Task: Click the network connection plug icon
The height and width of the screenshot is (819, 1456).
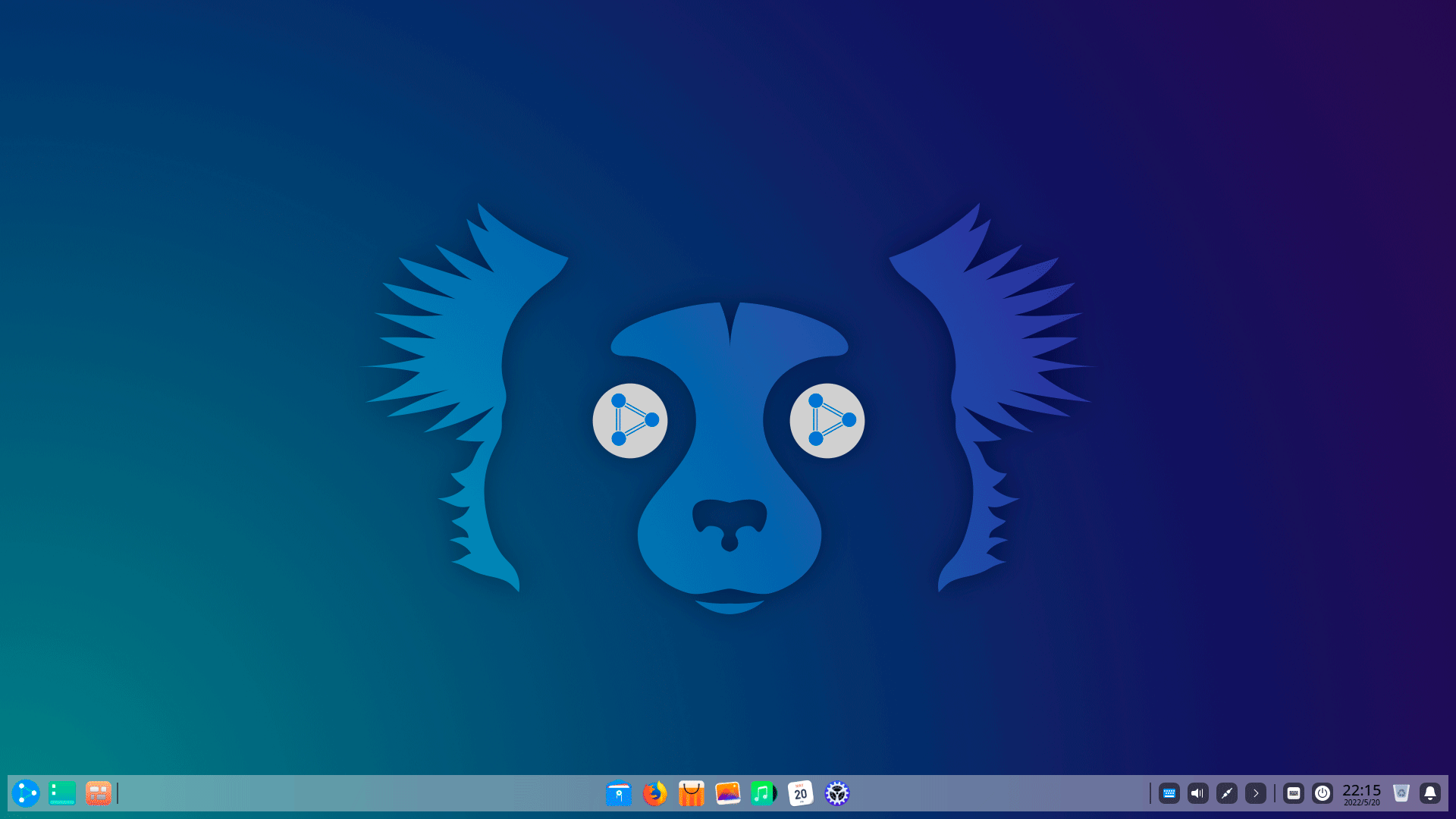Action: [1227, 793]
